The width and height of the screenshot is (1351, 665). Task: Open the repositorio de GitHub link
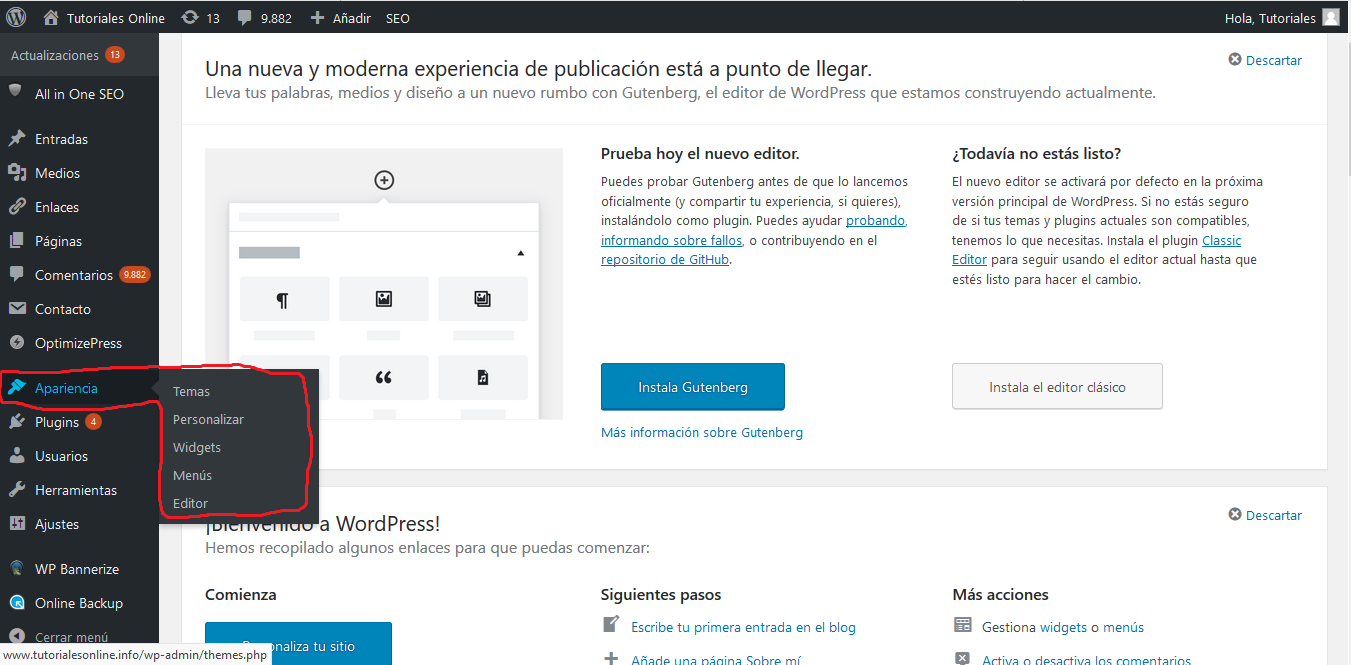[665, 259]
